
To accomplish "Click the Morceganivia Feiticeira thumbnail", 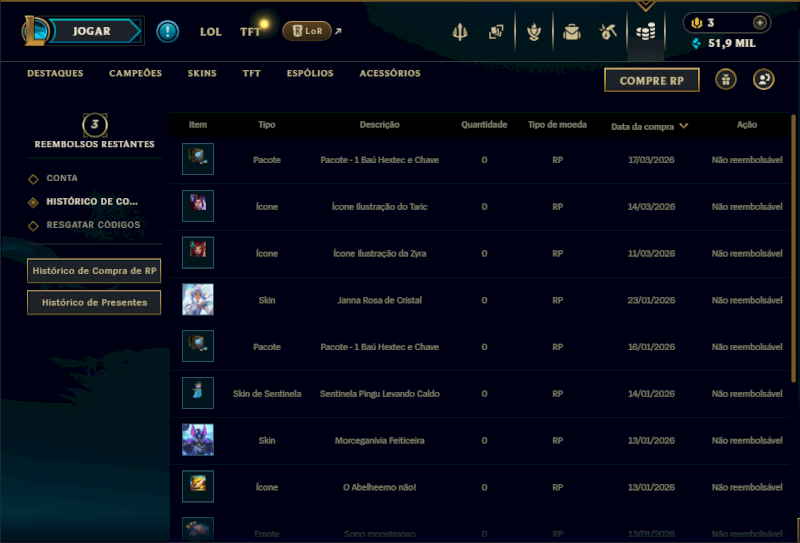I will pyautogui.click(x=198, y=440).
